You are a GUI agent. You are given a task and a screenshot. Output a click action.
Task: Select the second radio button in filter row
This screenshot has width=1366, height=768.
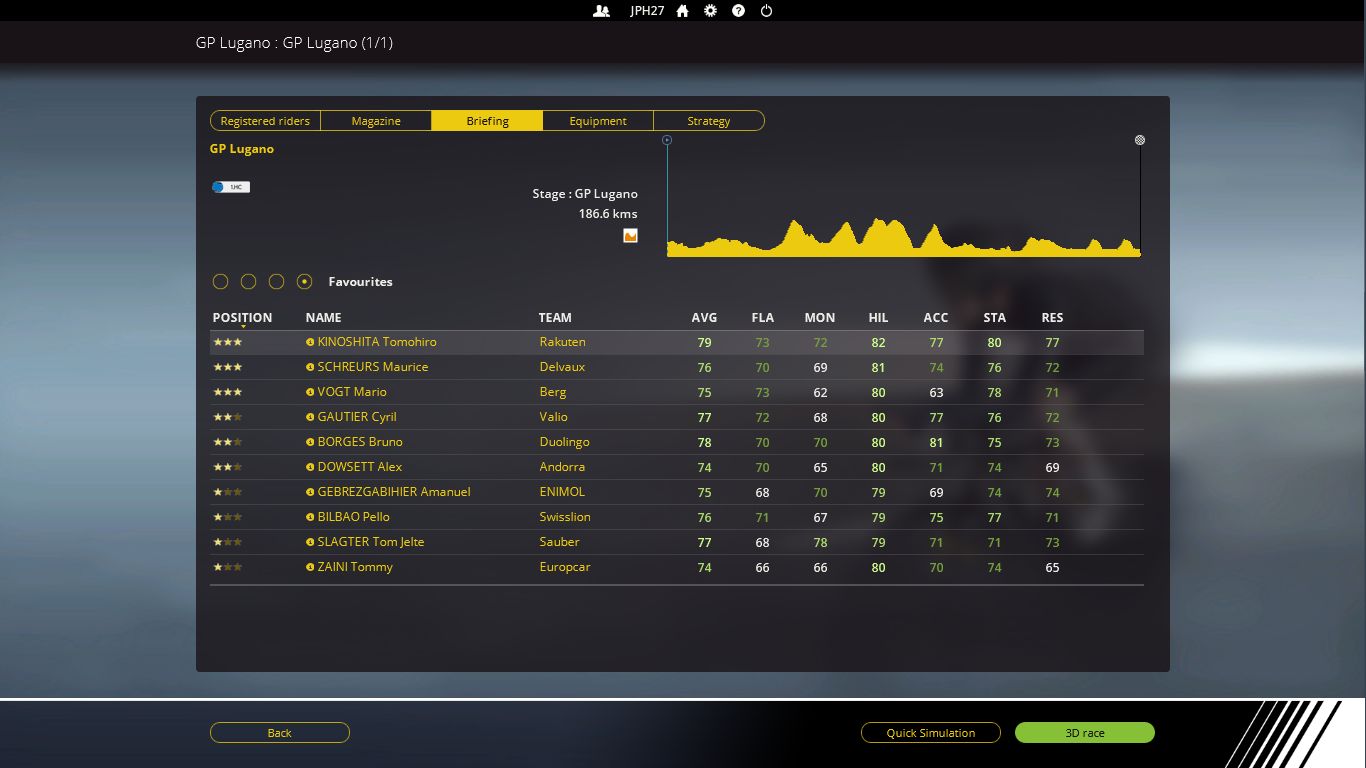pyautogui.click(x=249, y=282)
